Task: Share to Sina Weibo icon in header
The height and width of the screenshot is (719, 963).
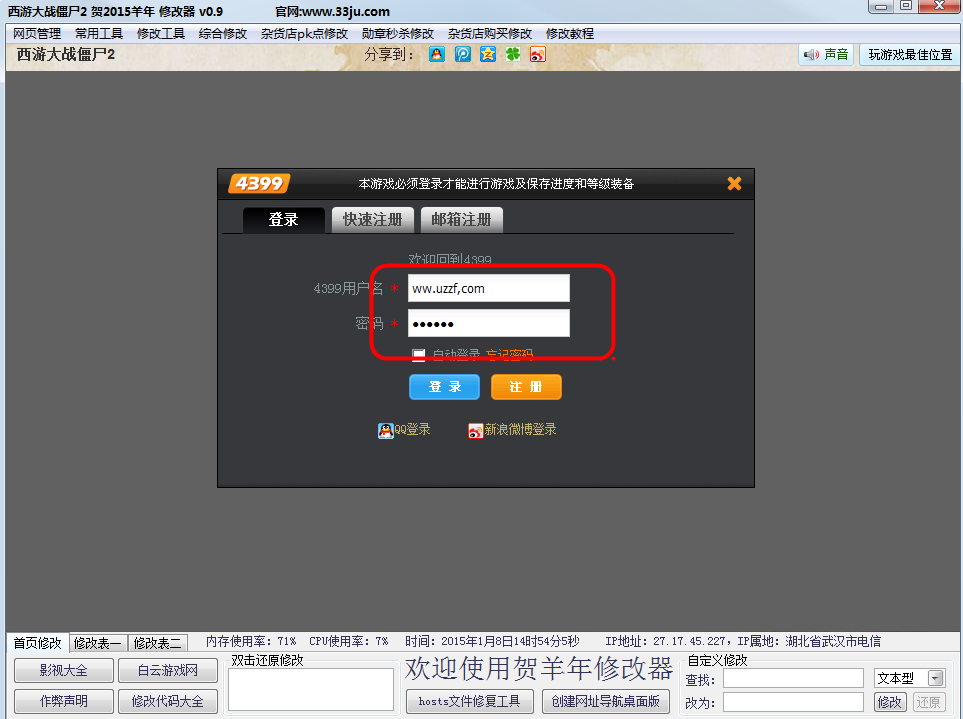Action: [x=538, y=55]
